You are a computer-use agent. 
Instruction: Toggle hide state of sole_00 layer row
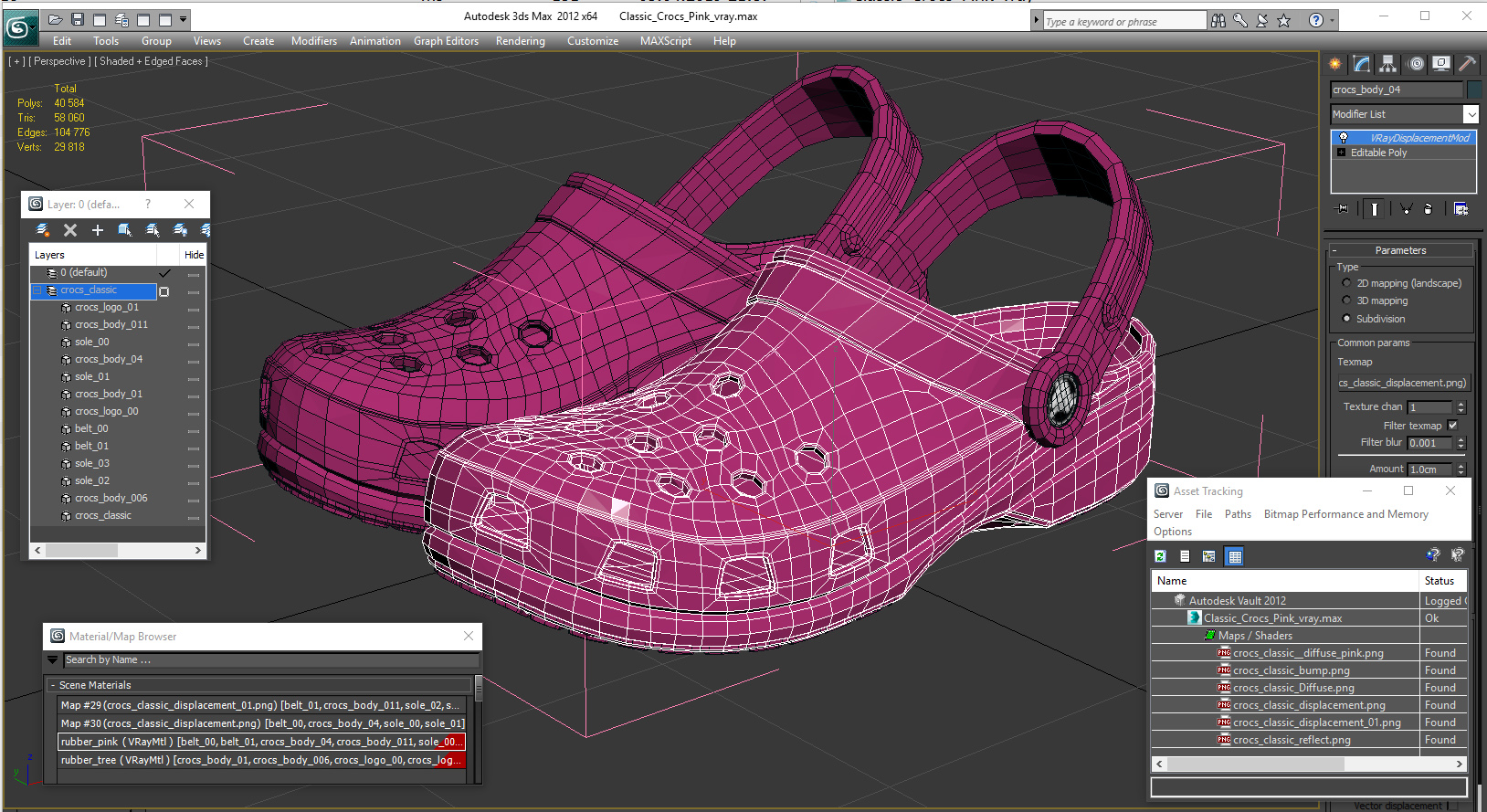tap(194, 343)
